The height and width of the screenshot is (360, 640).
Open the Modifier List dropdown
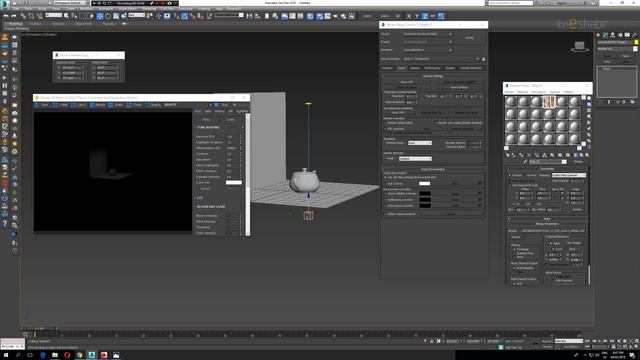pyautogui.click(x=617, y=49)
